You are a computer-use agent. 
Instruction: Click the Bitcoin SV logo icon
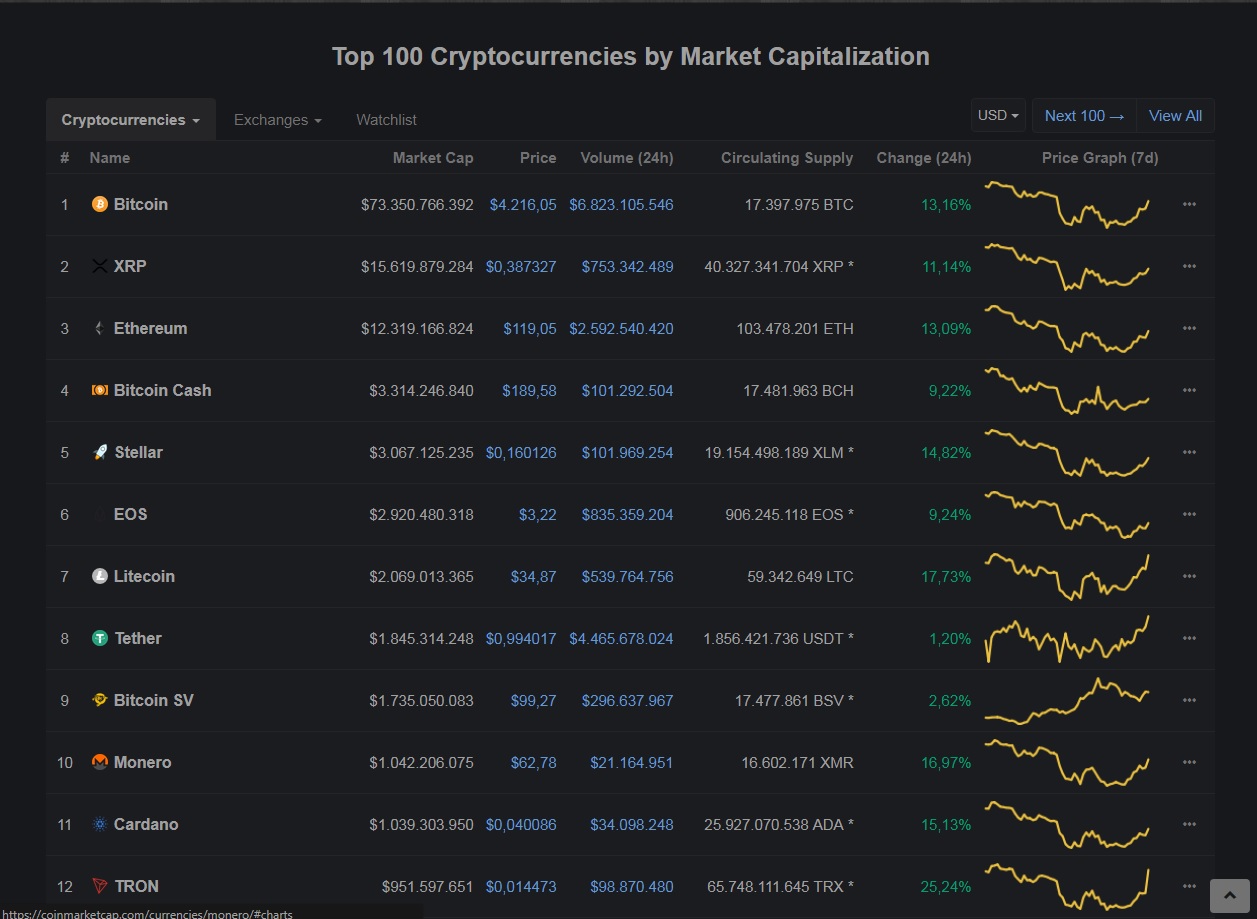point(99,700)
